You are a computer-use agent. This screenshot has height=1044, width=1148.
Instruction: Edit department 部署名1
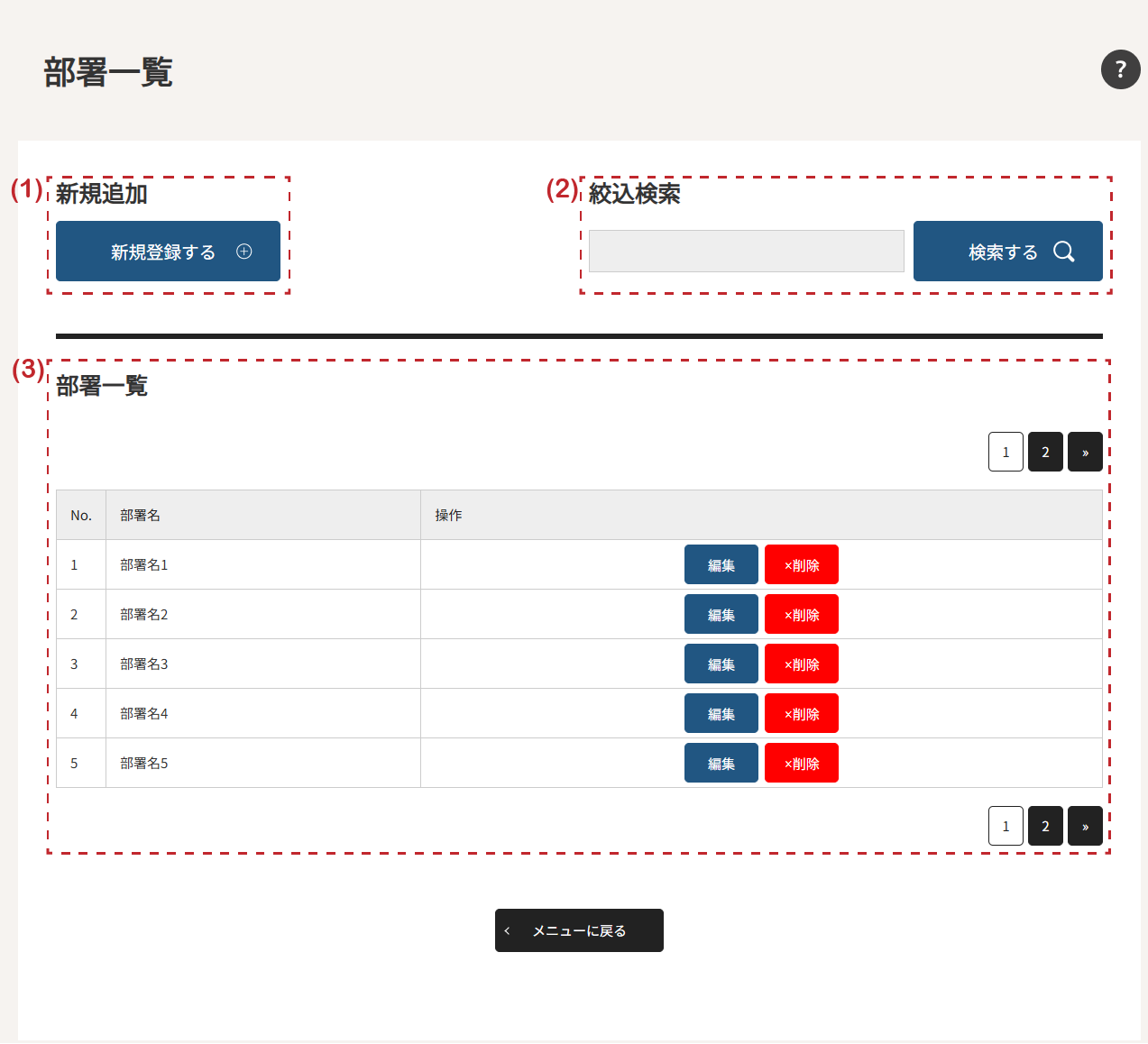tap(721, 565)
